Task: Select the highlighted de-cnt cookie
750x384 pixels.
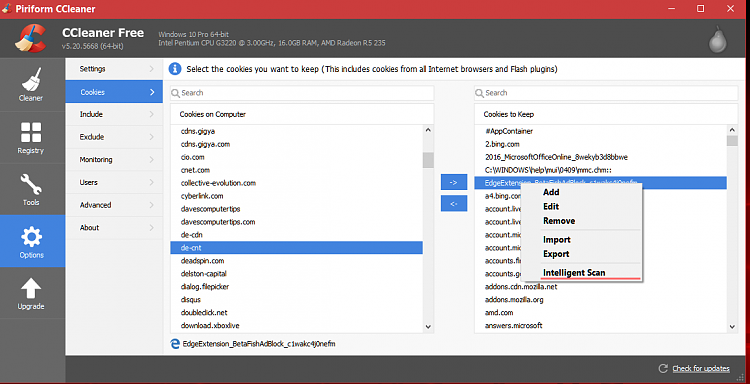Action: pos(297,248)
